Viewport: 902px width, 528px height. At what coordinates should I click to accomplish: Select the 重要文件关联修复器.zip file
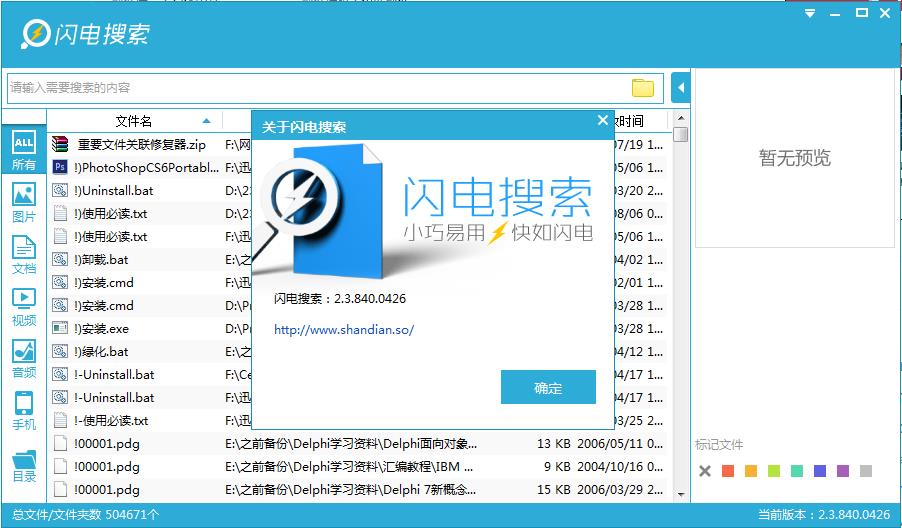click(141, 144)
